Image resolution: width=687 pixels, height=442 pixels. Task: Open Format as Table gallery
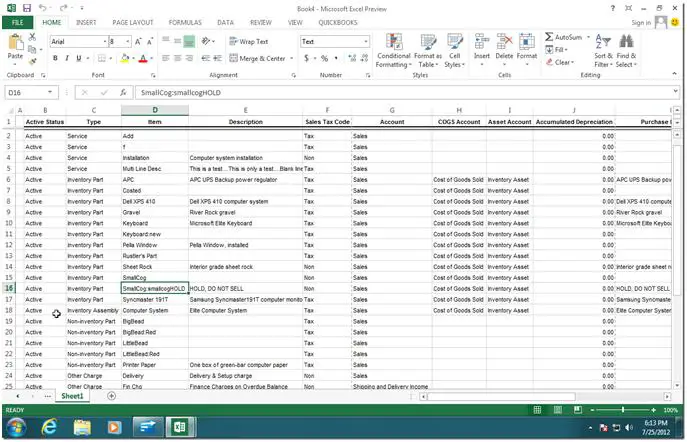428,51
